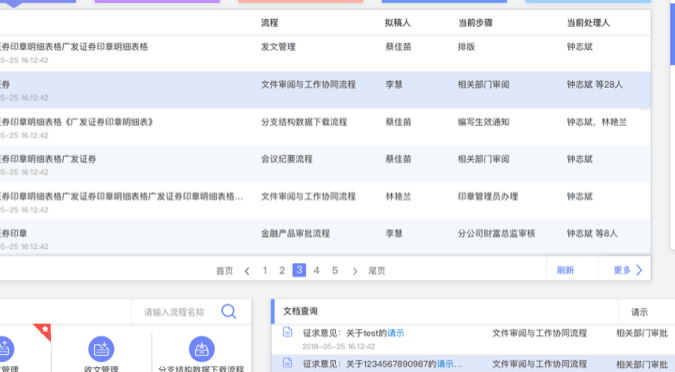Select page 1 in pagination
The width and height of the screenshot is (675, 372).
[265, 270]
